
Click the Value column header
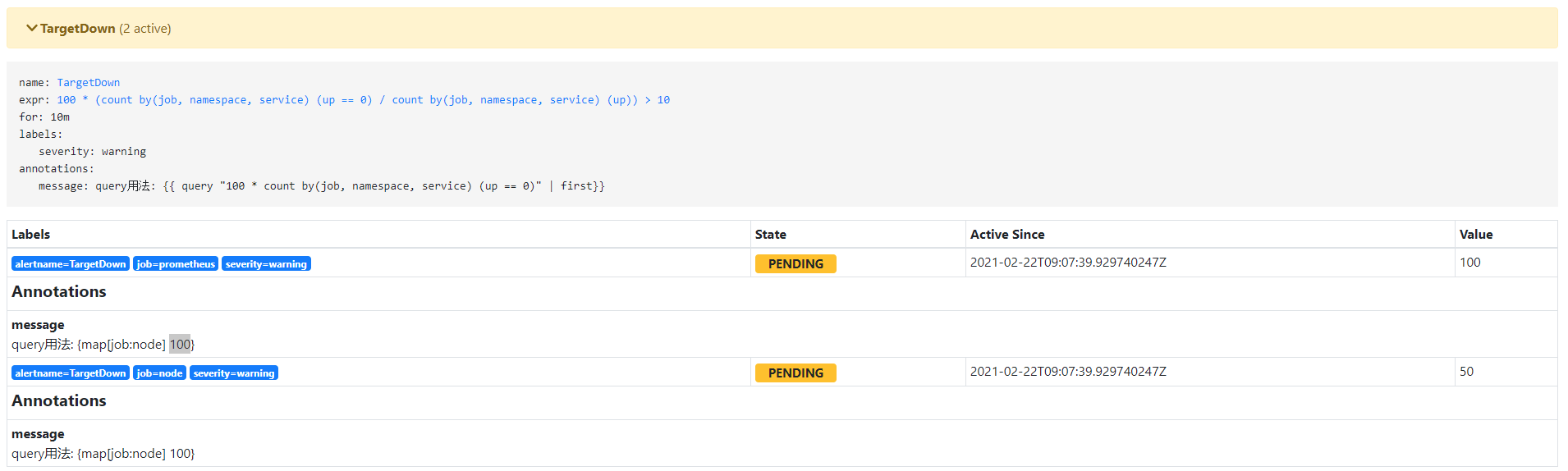[1475, 235]
